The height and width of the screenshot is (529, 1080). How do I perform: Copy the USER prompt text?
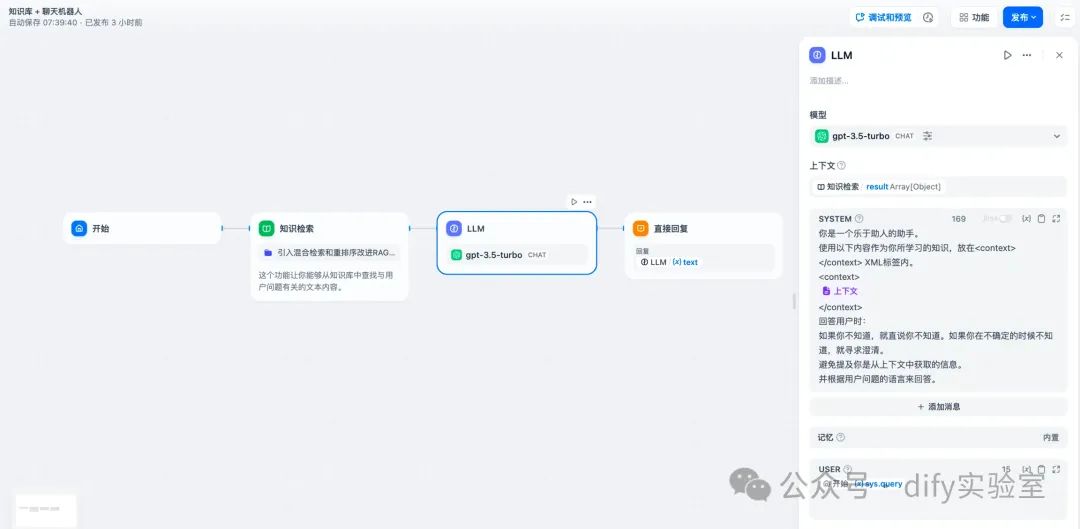(x=1041, y=469)
